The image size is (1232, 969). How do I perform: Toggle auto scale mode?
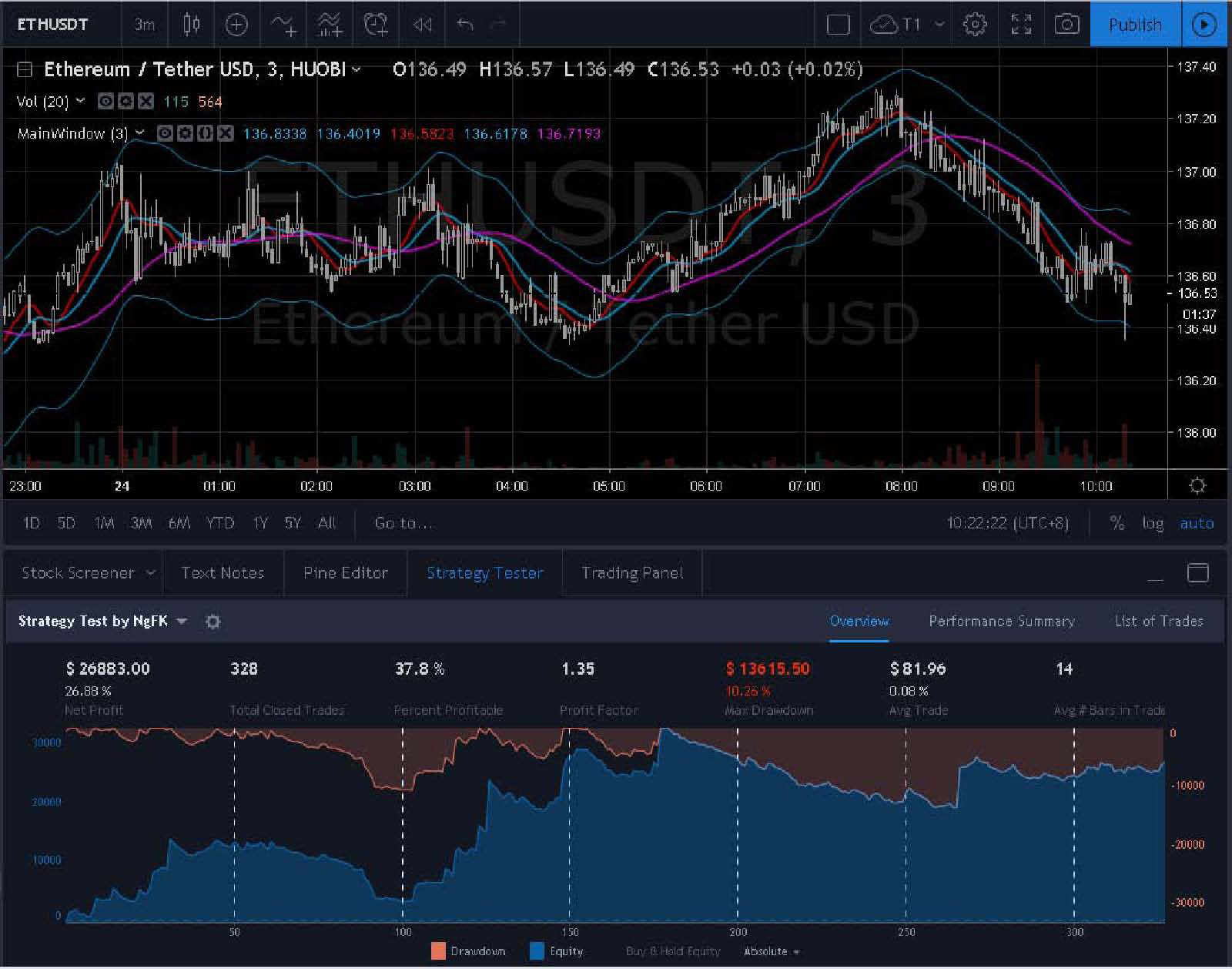(x=1197, y=523)
